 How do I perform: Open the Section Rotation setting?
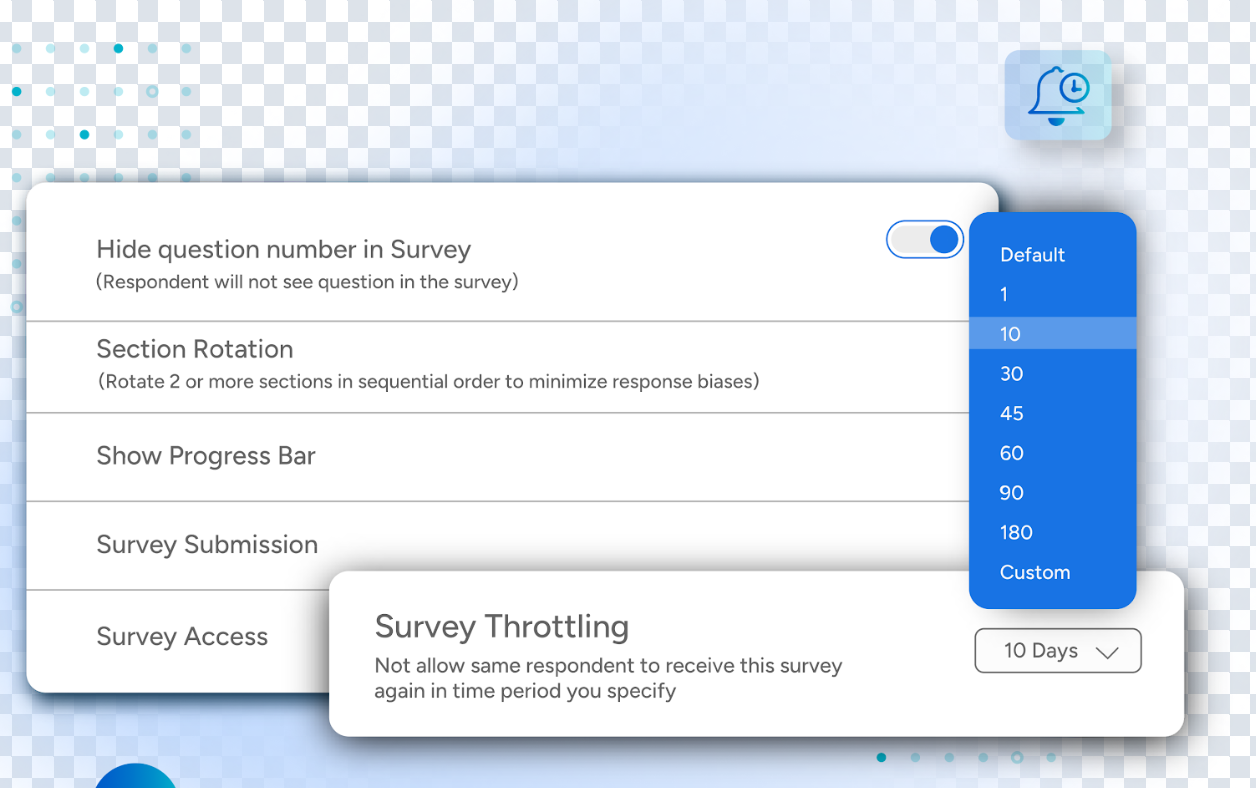pyautogui.click(x=195, y=349)
